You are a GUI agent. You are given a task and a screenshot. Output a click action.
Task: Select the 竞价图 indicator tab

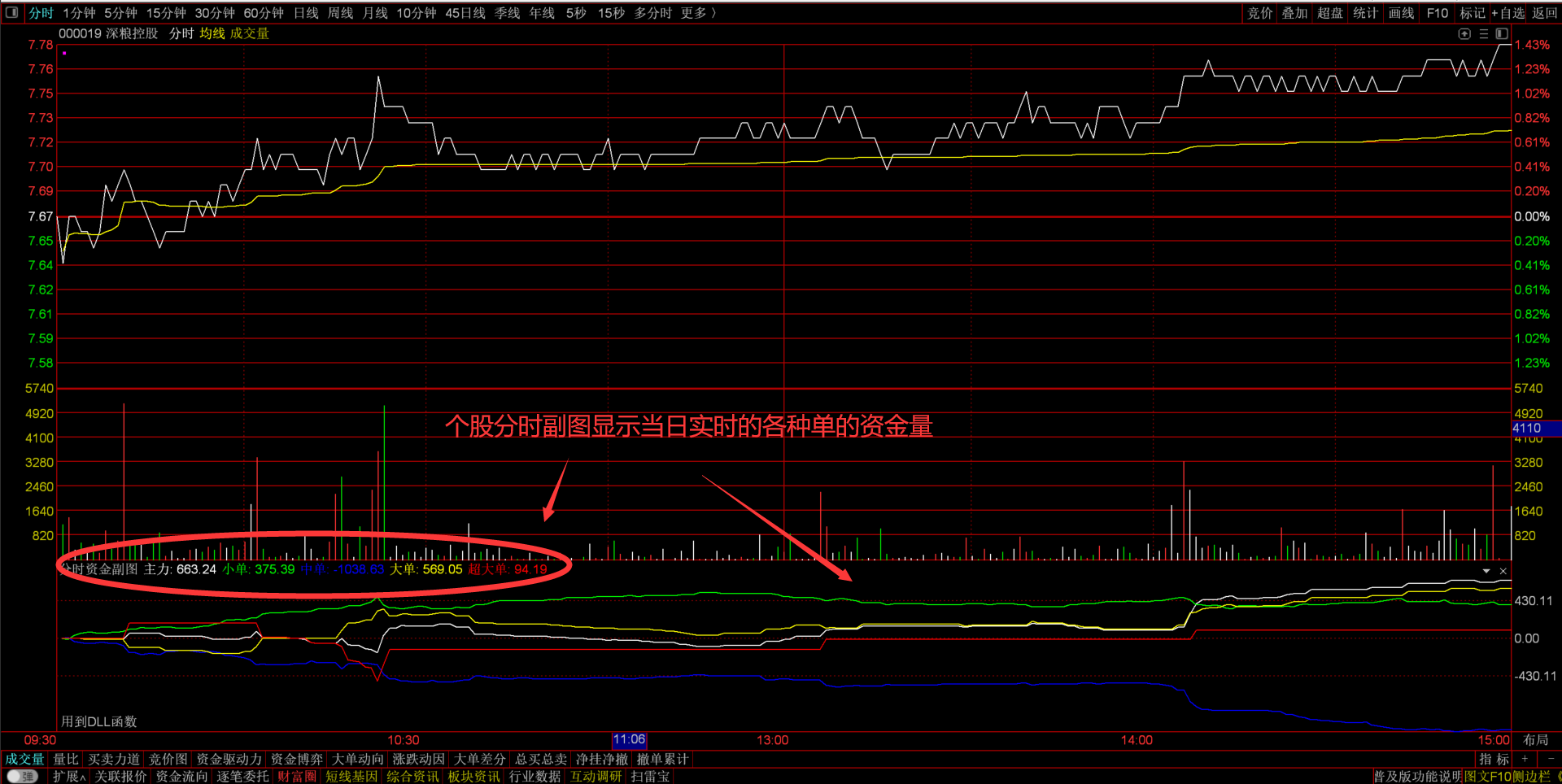(168, 759)
